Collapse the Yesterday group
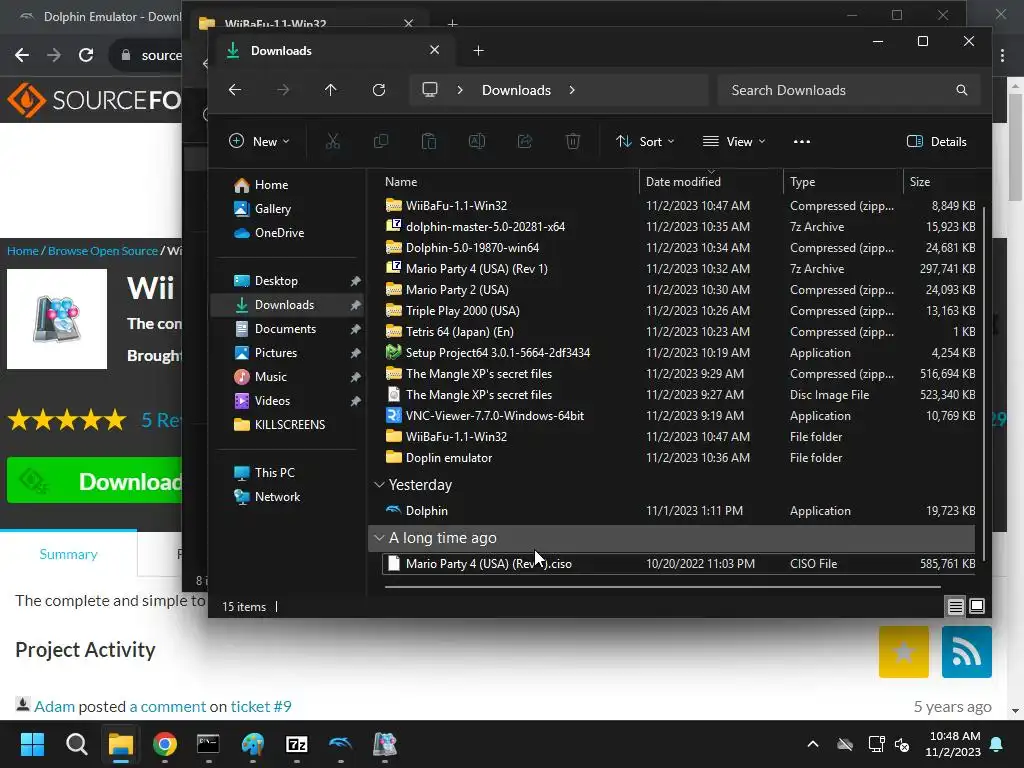Screen dimensions: 1024x768 point(379,485)
